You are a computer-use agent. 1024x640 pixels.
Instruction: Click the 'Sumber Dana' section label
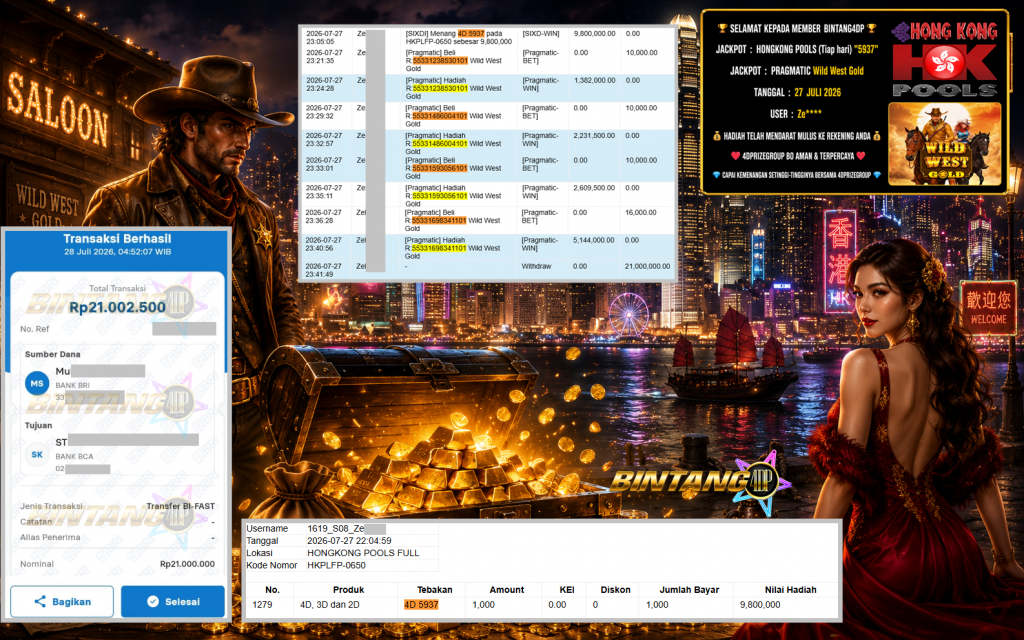pyautogui.click(x=53, y=354)
